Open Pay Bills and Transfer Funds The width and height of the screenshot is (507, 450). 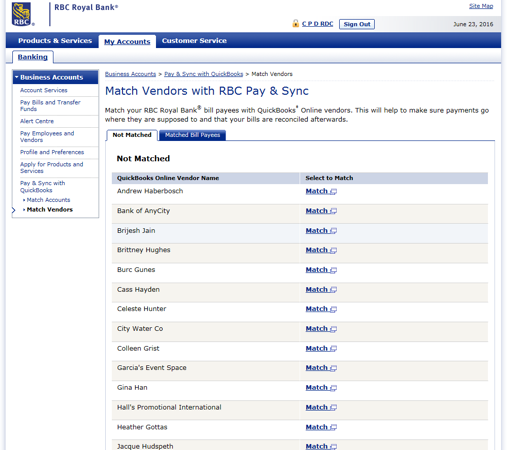[x=50, y=106]
